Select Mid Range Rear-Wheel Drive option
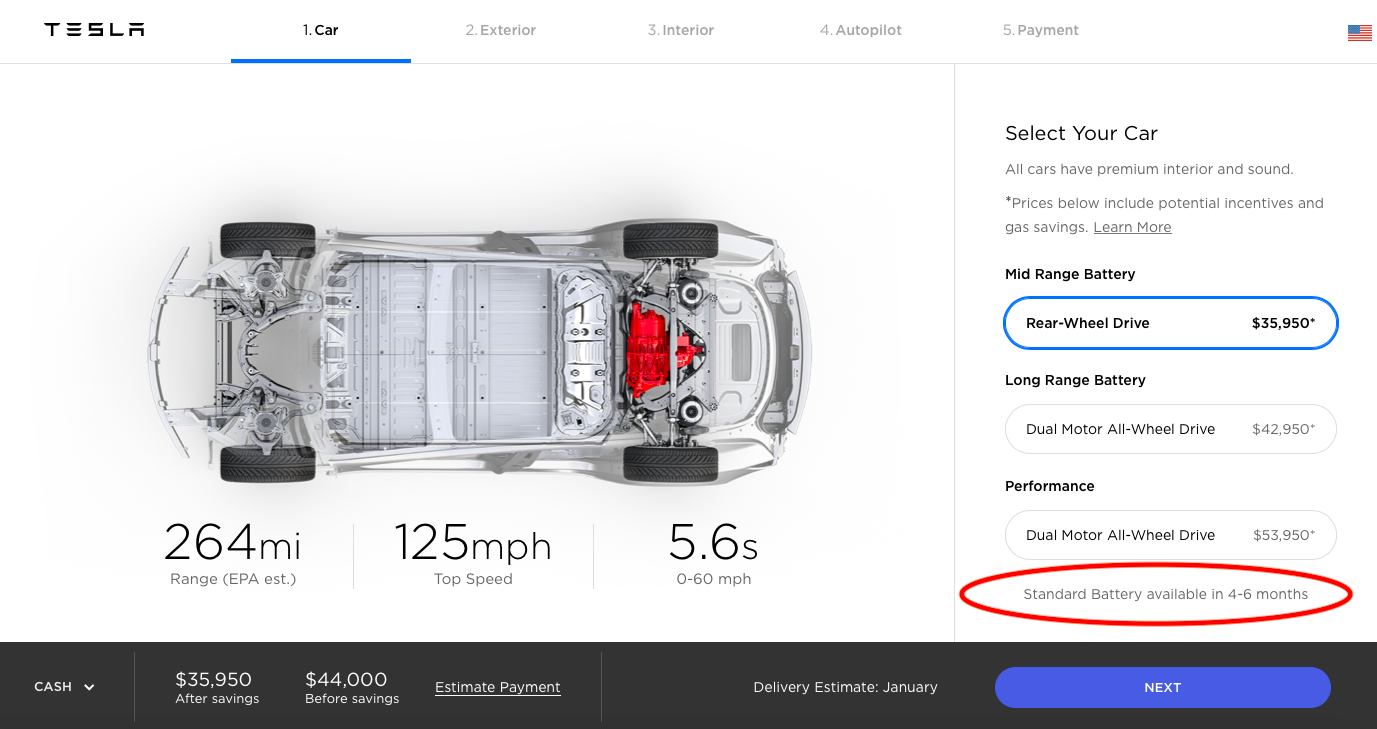The image size is (1377, 729). [x=1170, y=323]
